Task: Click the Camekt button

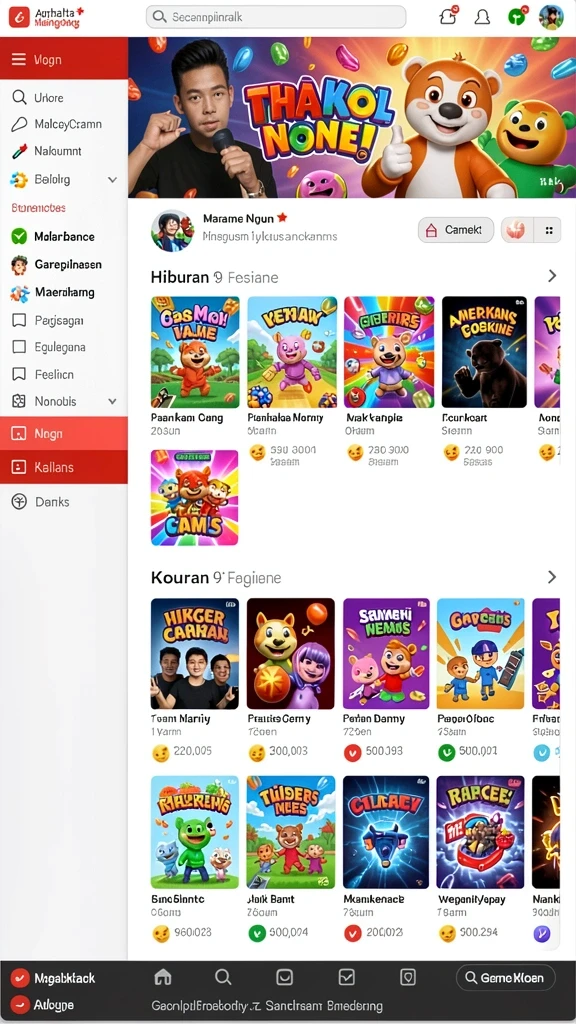Action: pyautogui.click(x=456, y=230)
